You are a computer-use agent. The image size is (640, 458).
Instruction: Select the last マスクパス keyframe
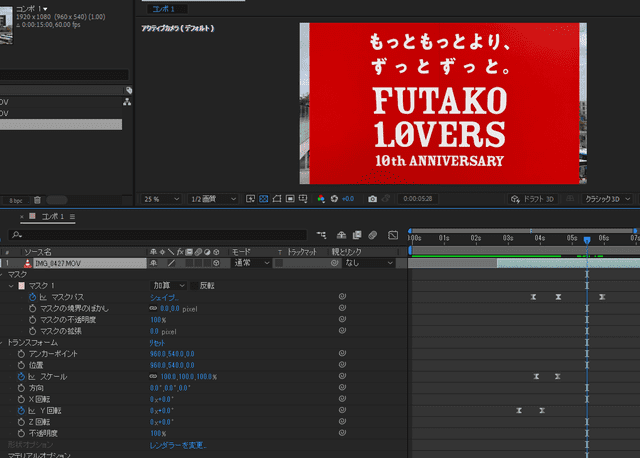click(602, 297)
